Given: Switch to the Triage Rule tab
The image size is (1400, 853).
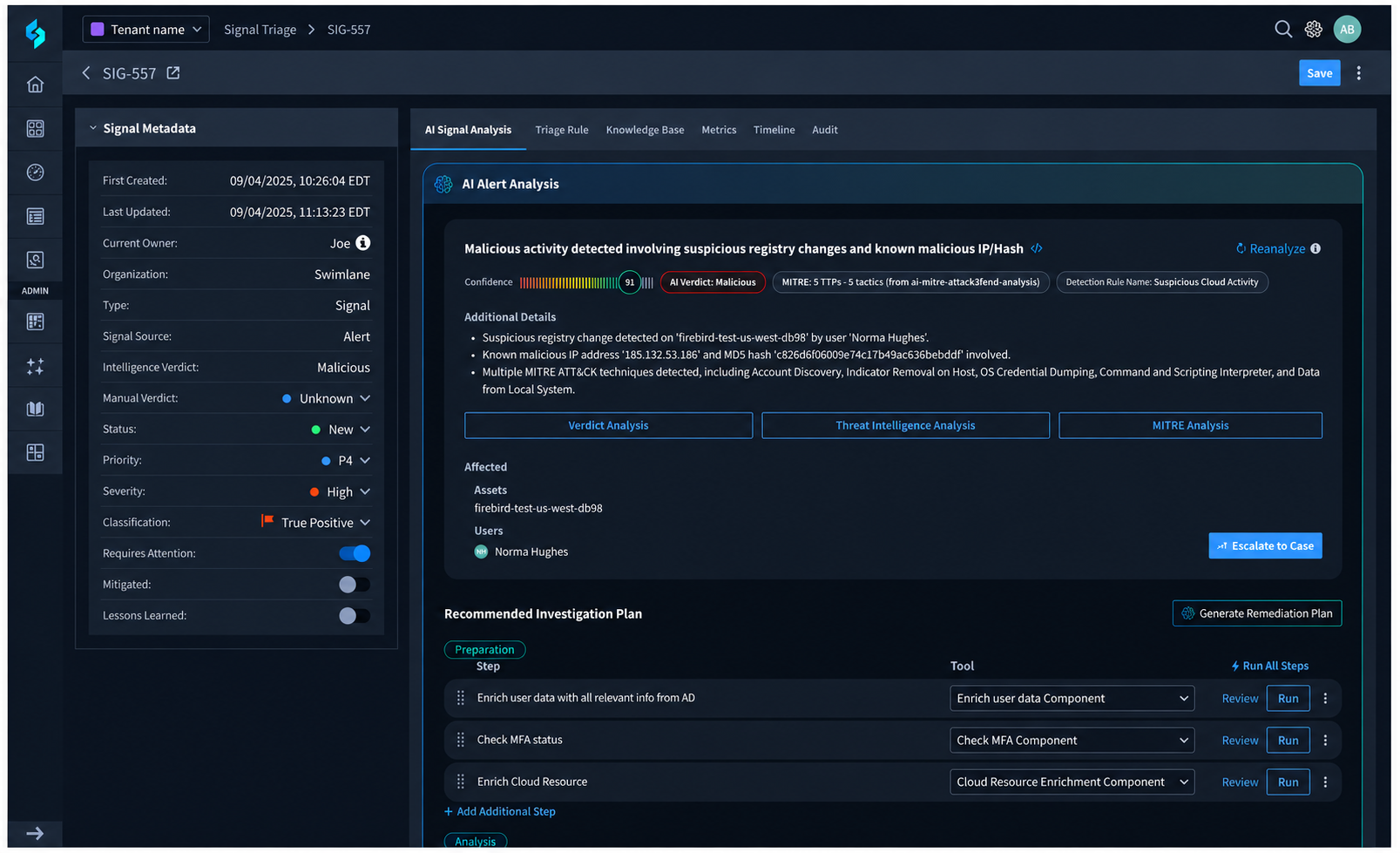Looking at the screenshot, I should pos(561,130).
